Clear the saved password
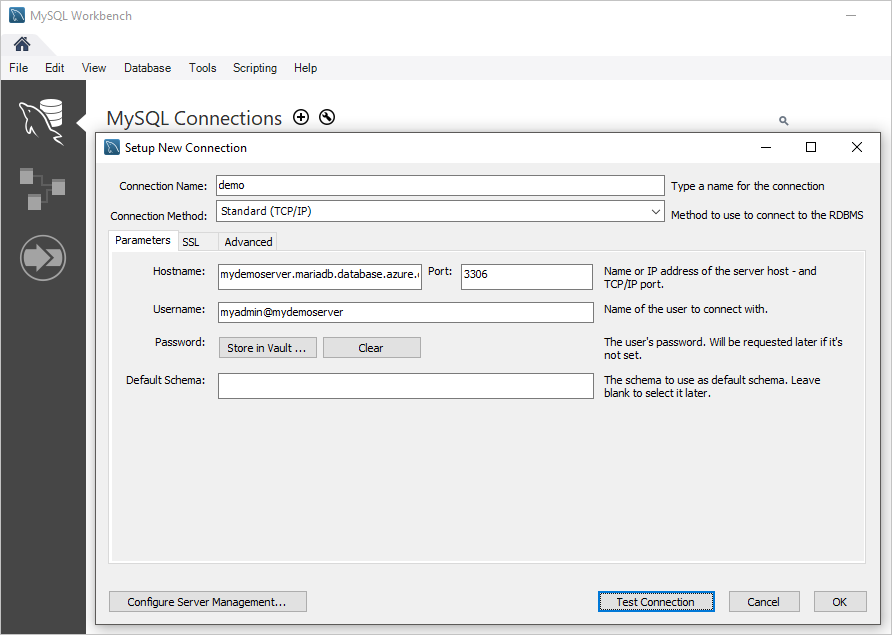 [x=371, y=347]
